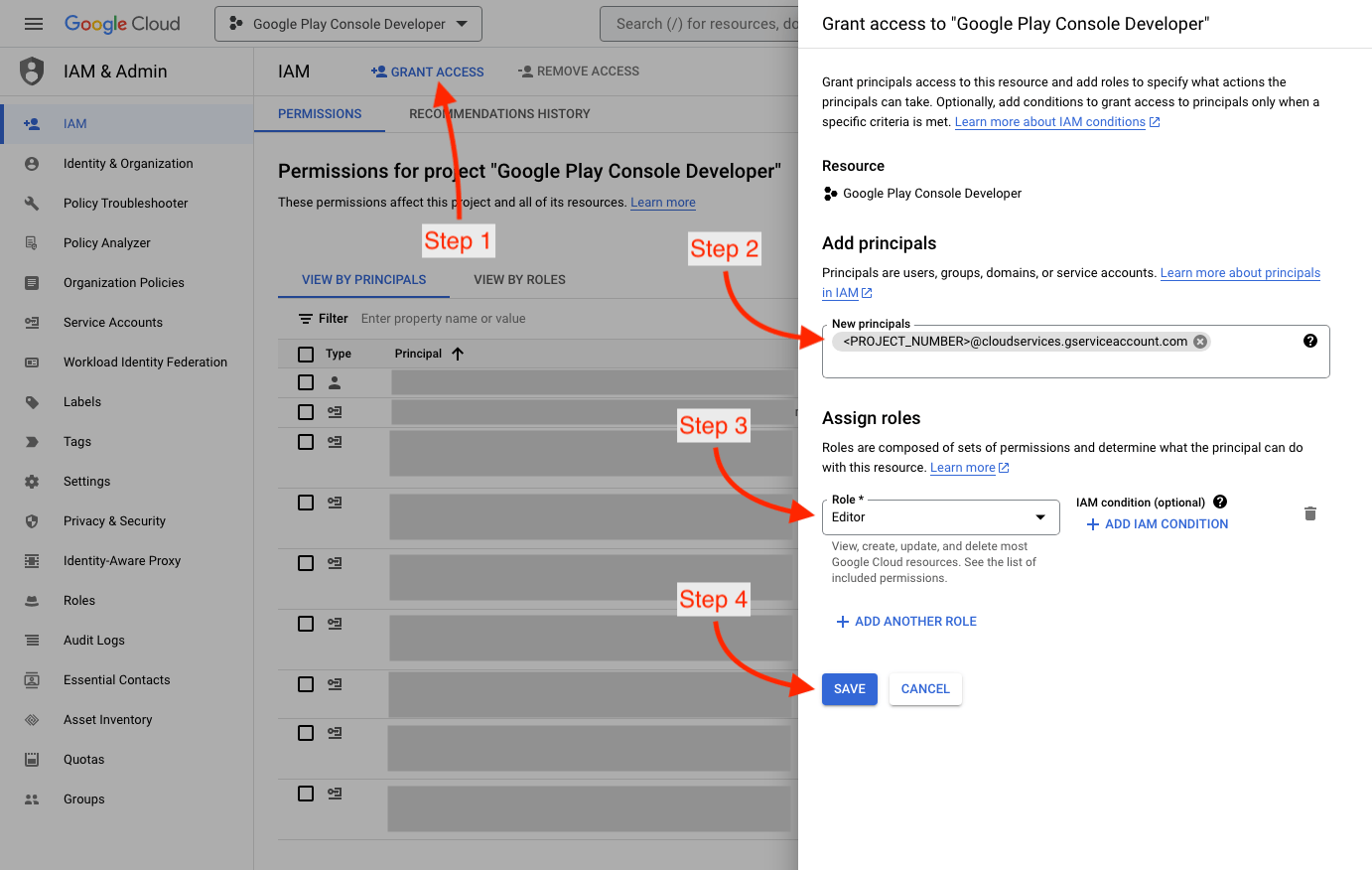Screen dimensions: 1372x870
Task: Open Policy Troubleshooter wrench icon
Action: (x=32, y=204)
